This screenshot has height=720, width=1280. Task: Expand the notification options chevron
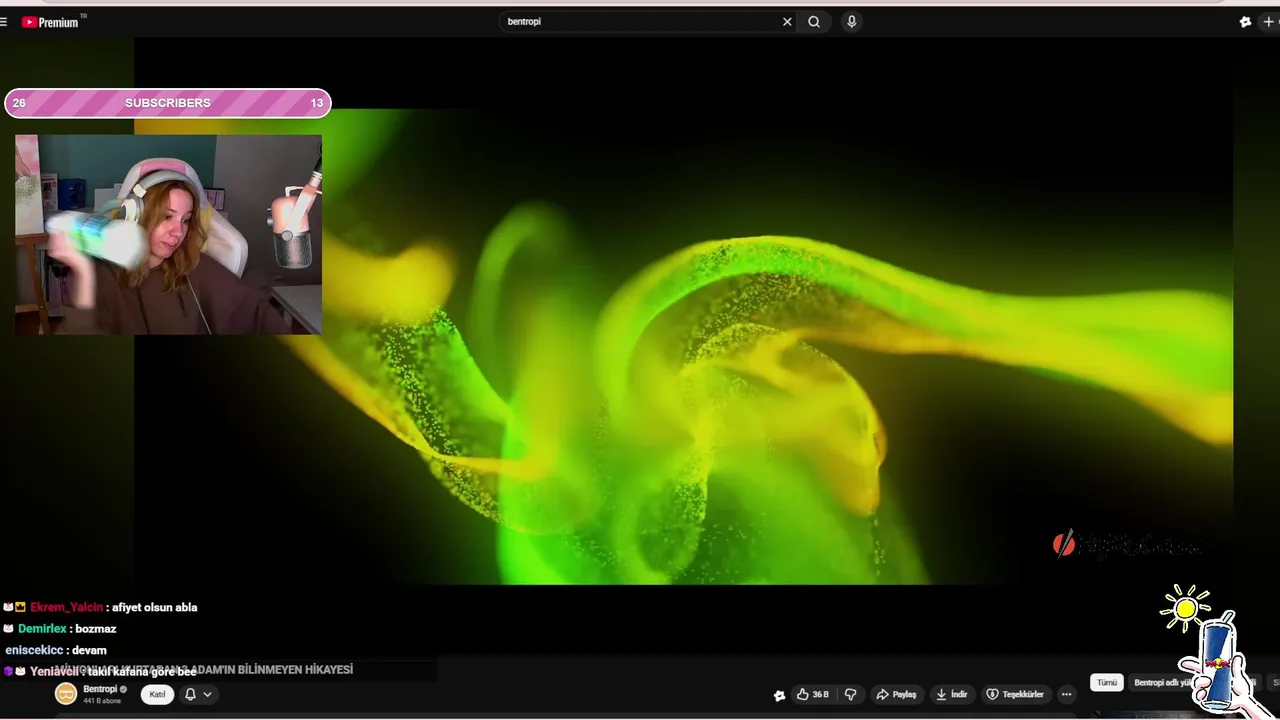point(207,694)
